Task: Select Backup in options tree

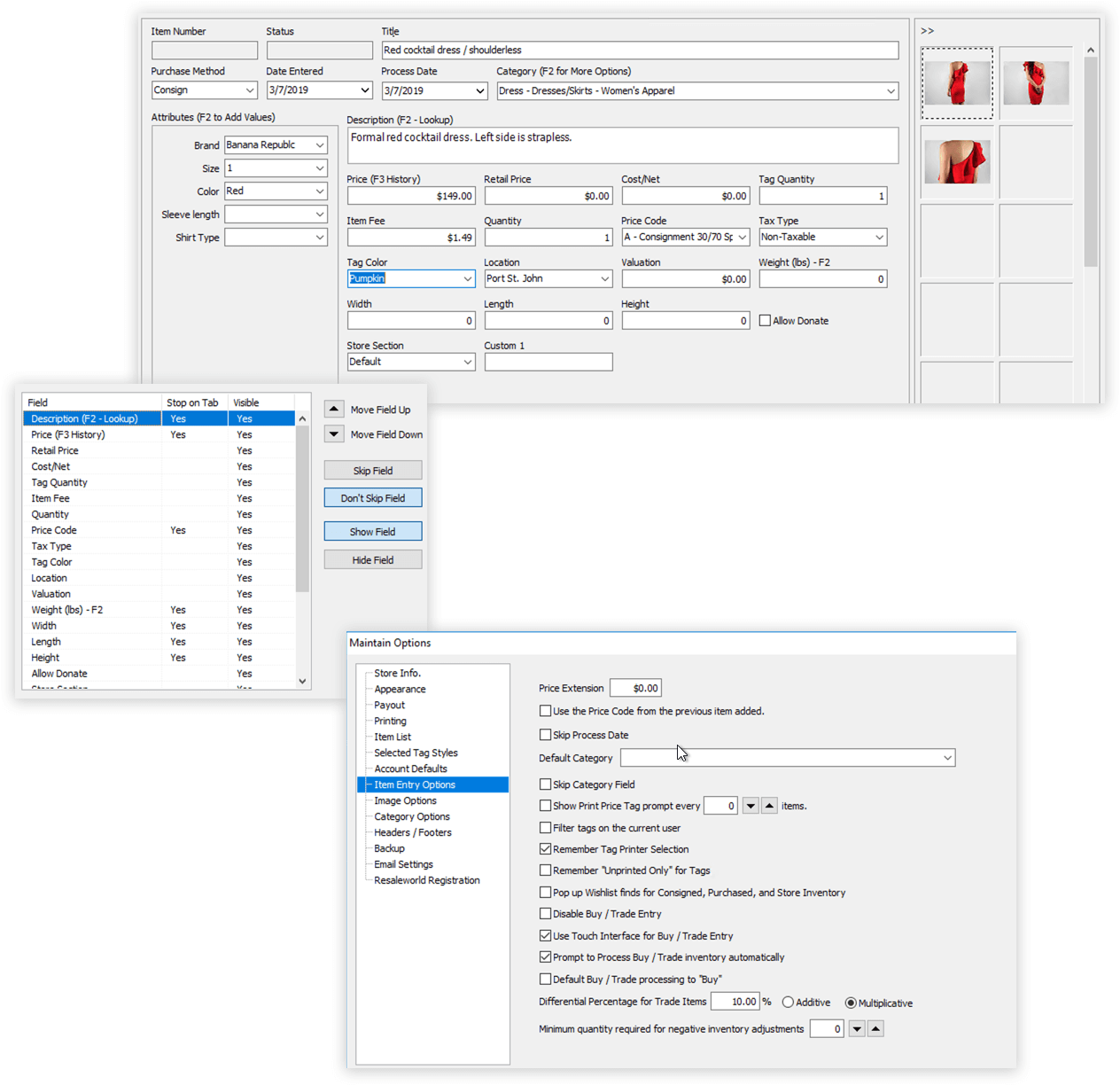Action: (389, 848)
